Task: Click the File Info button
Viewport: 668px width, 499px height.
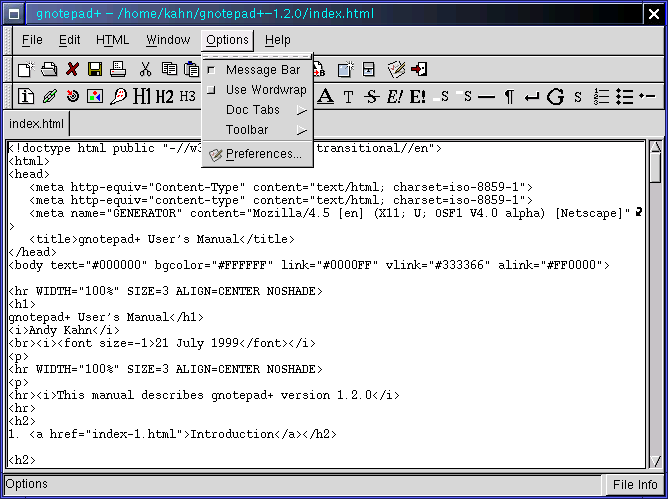Action: [635, 485]
